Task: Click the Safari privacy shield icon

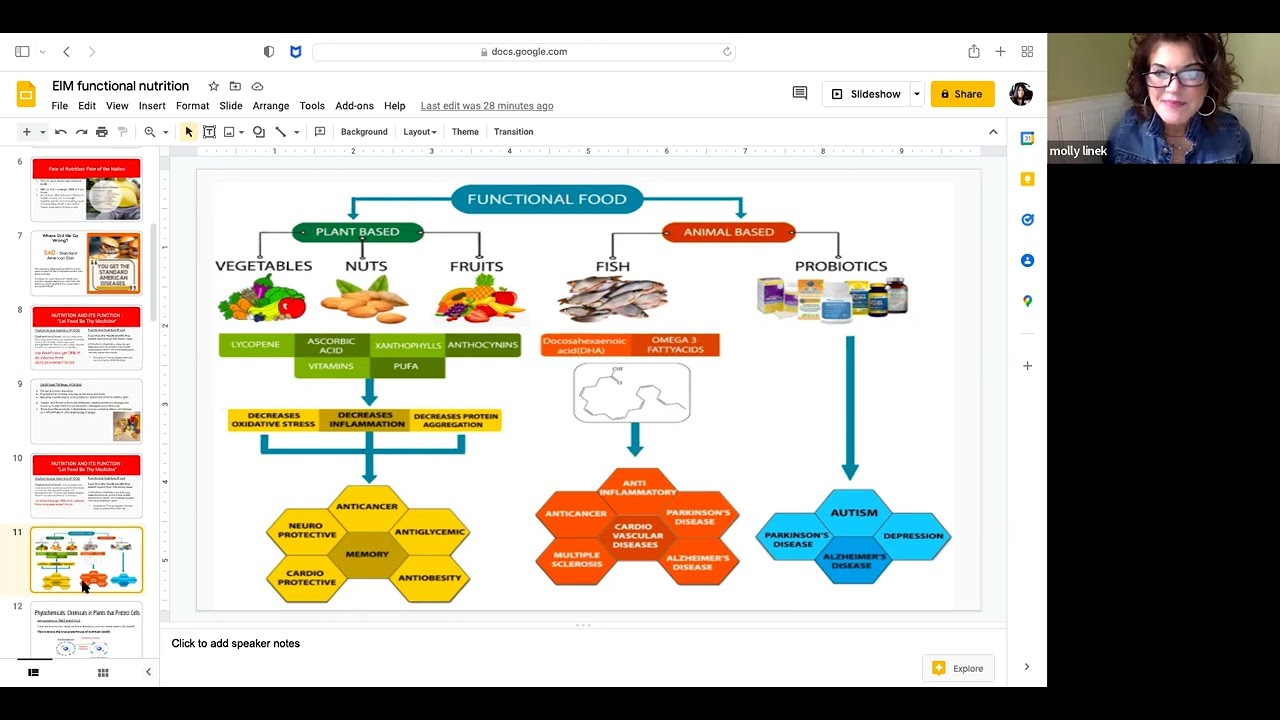Action: point(269,52)
